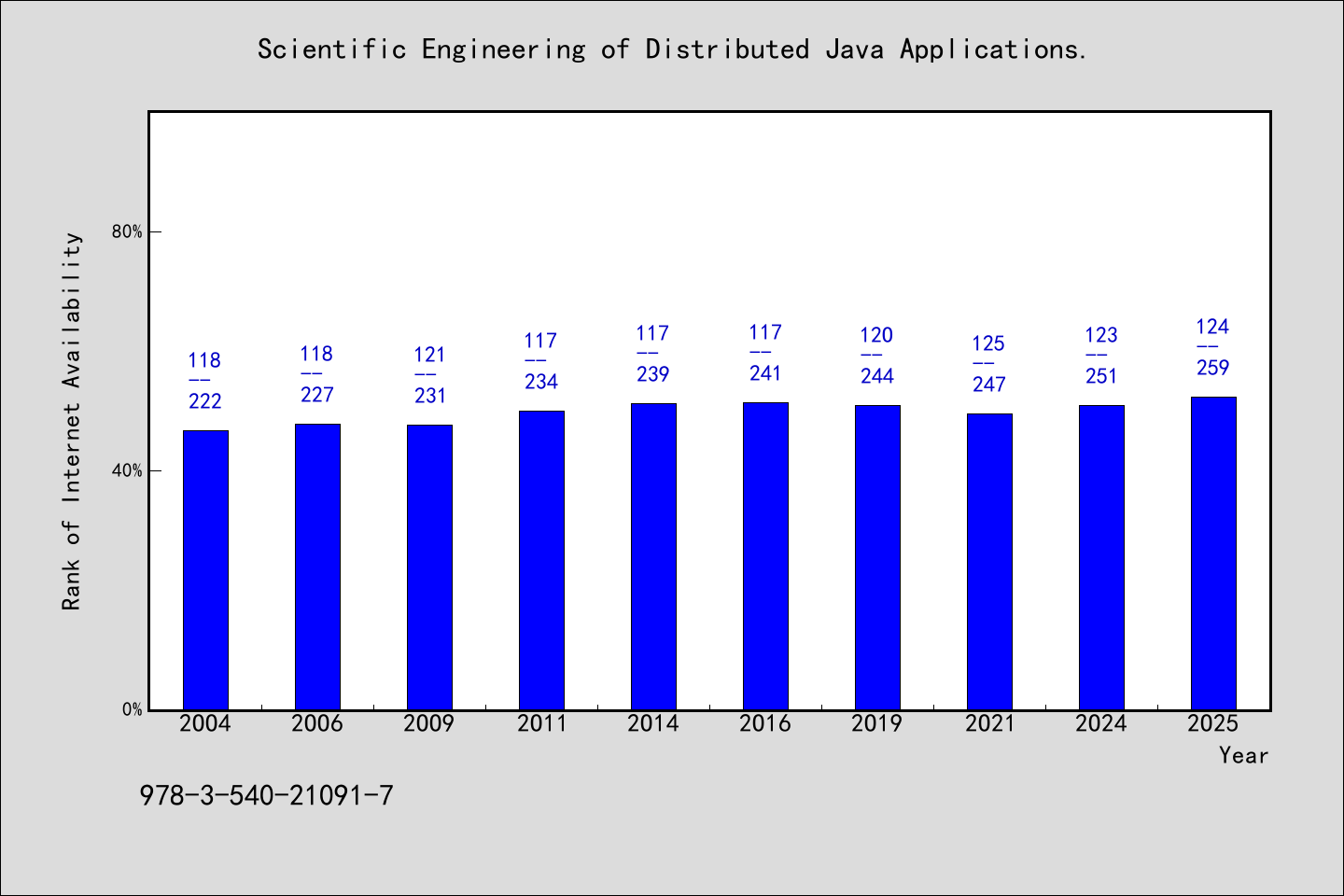
Task: Select the blue bar for 2011
Action: click(541, 560)
